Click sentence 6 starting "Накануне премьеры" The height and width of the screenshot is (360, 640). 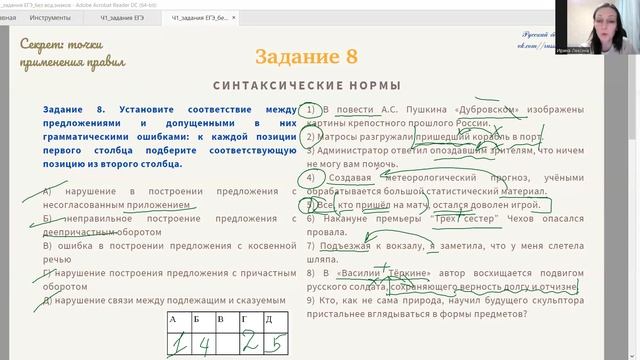pos(445,225)
